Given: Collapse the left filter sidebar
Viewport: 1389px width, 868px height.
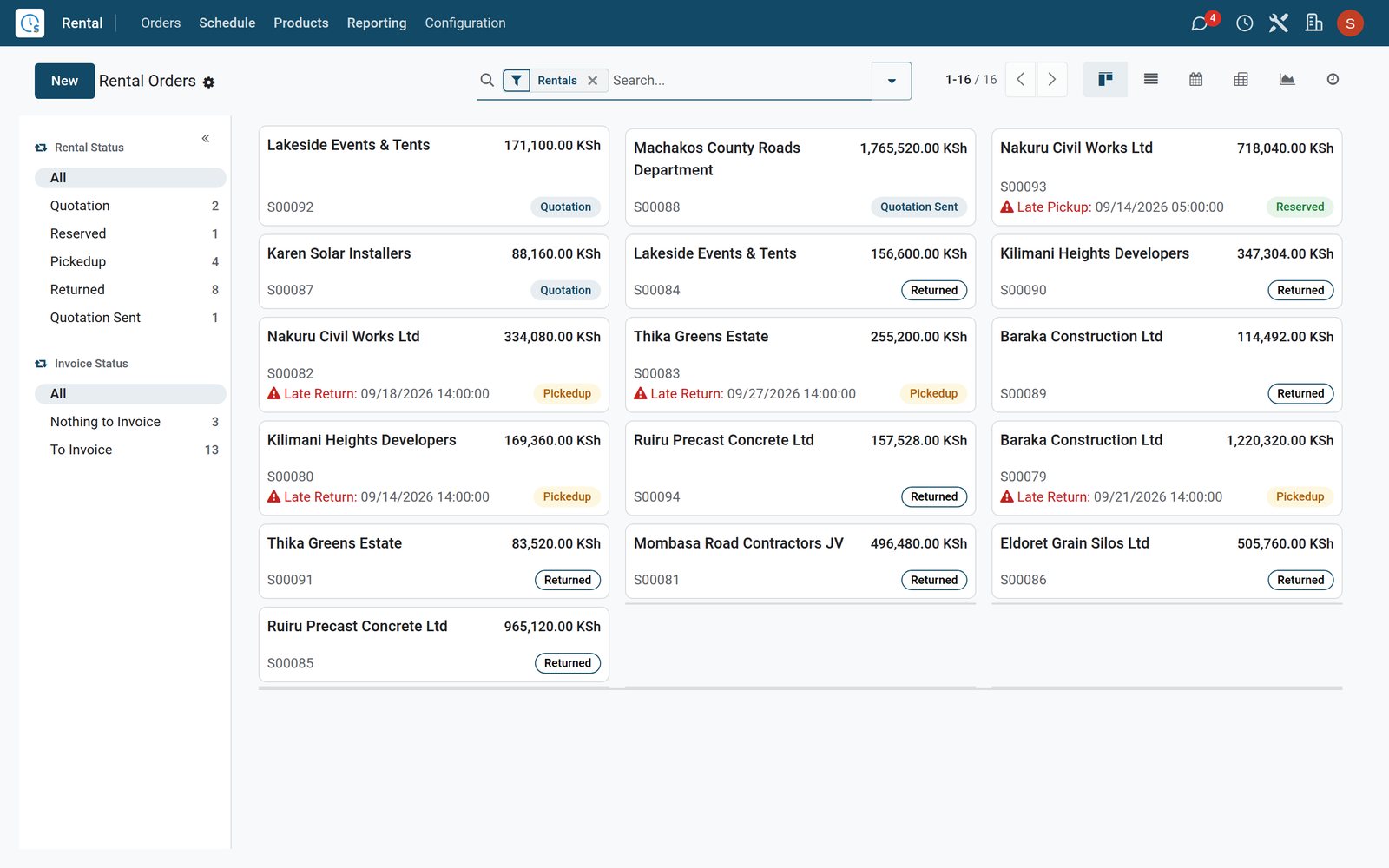Looking at the screenshot, I should 206,139.
